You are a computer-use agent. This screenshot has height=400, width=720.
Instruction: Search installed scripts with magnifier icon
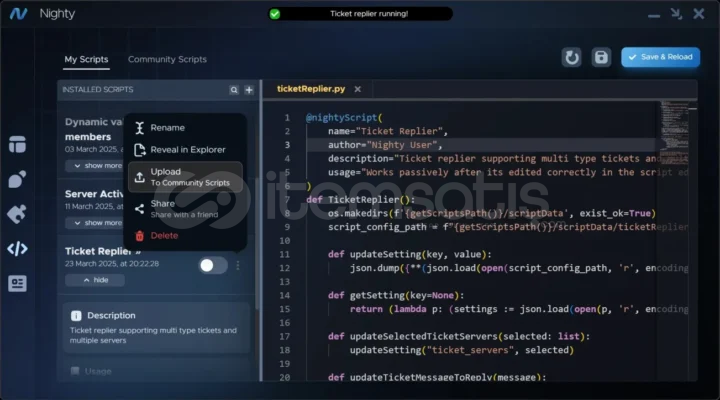pos(234,90)
